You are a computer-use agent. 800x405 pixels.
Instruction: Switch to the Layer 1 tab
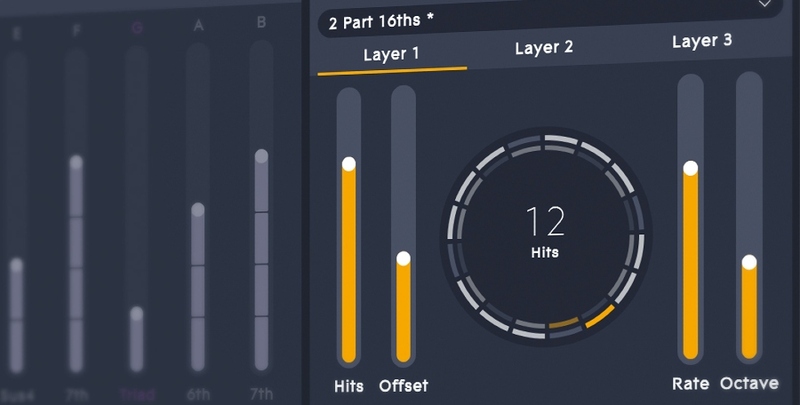(x=392, y=55)
